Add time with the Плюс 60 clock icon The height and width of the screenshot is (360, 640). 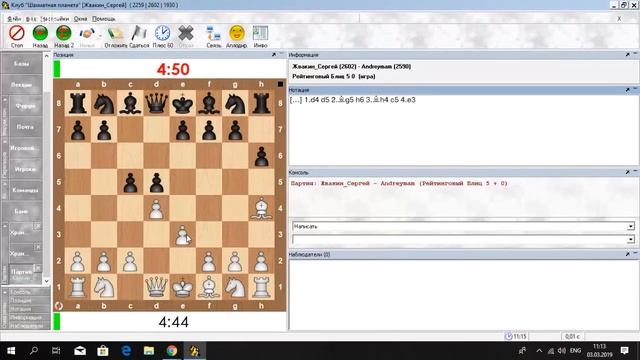[162, 33]
